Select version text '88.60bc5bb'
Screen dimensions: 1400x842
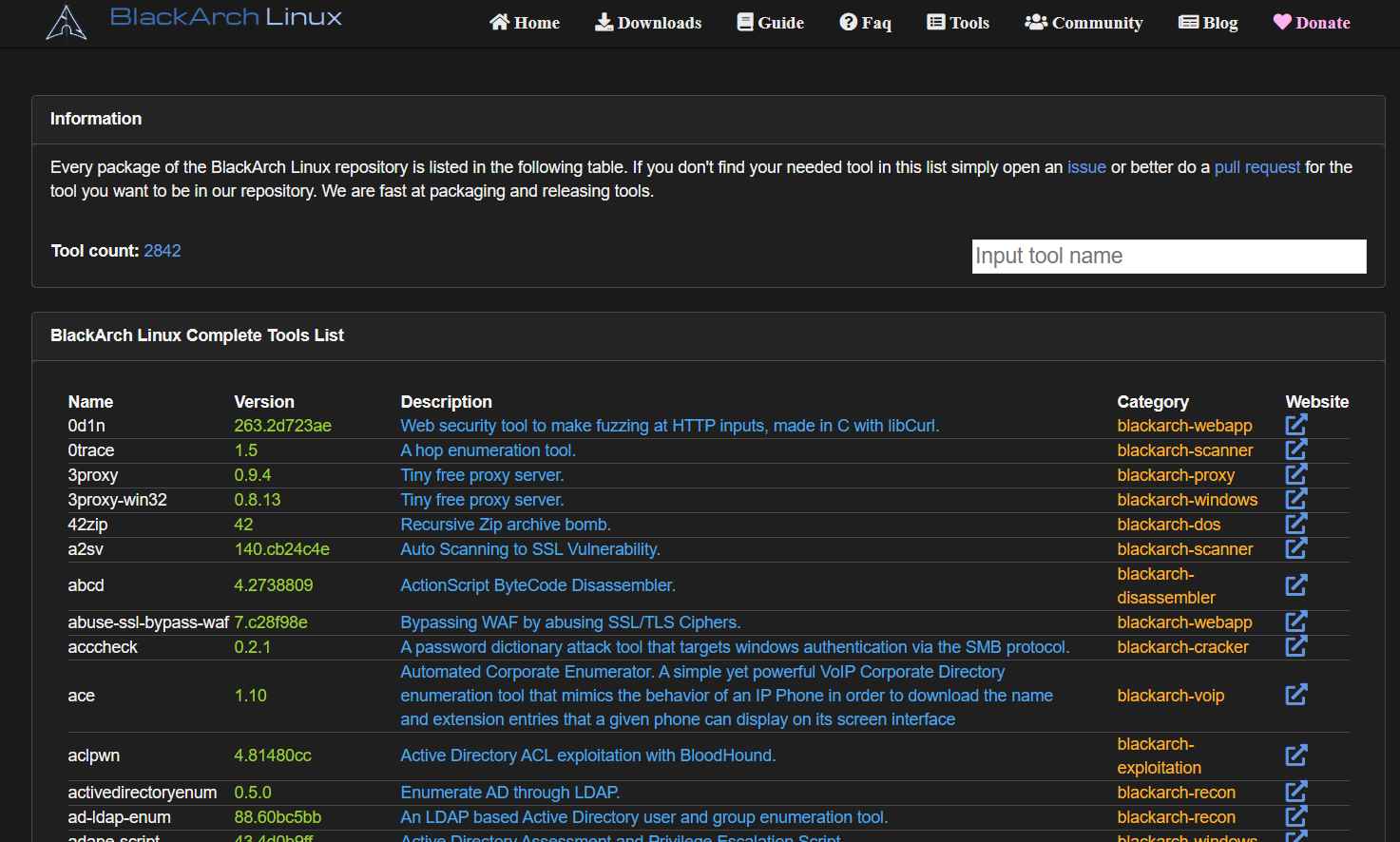click(278, 817)
